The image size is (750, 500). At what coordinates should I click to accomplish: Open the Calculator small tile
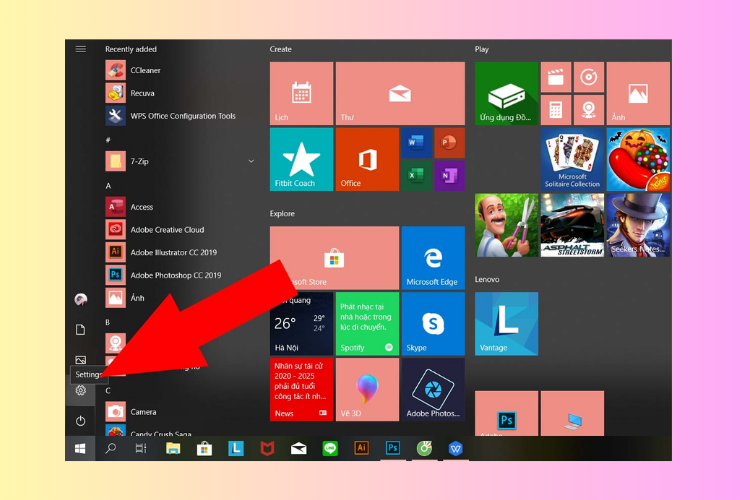coord(556,110)
